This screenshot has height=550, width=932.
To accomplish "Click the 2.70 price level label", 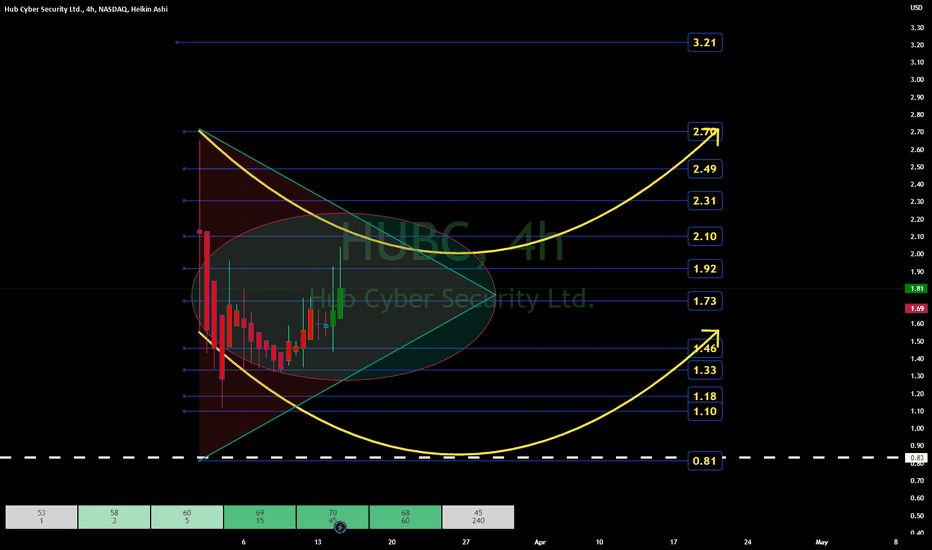I will pos(705,131).
